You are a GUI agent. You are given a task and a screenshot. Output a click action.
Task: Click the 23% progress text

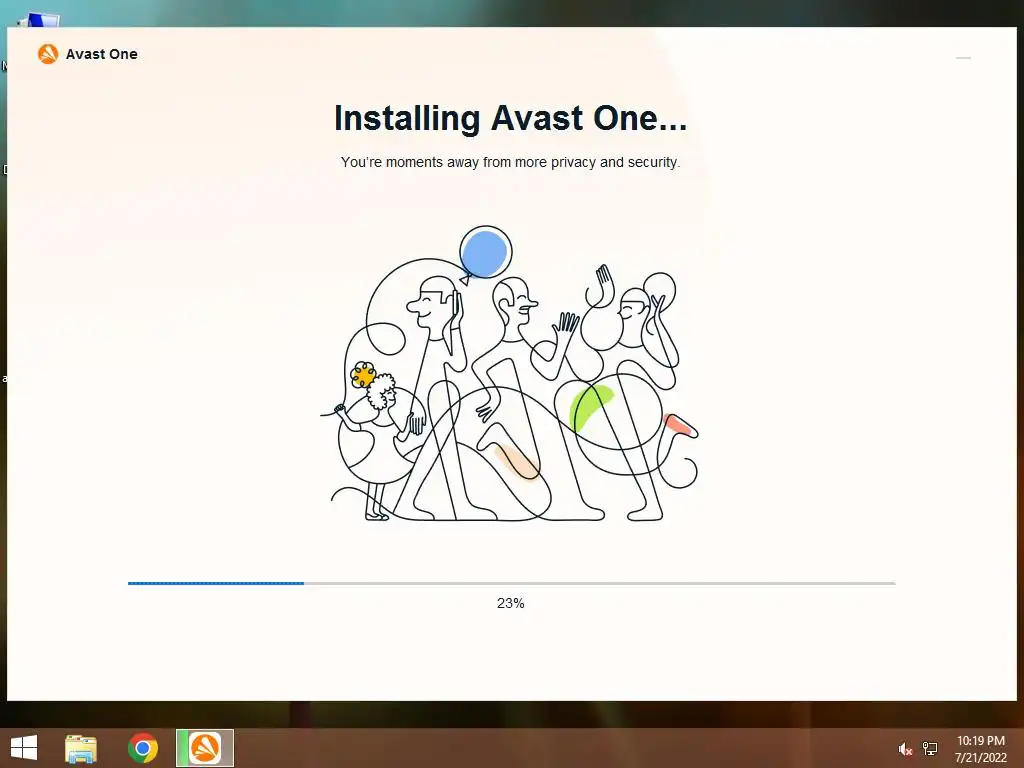511,603
